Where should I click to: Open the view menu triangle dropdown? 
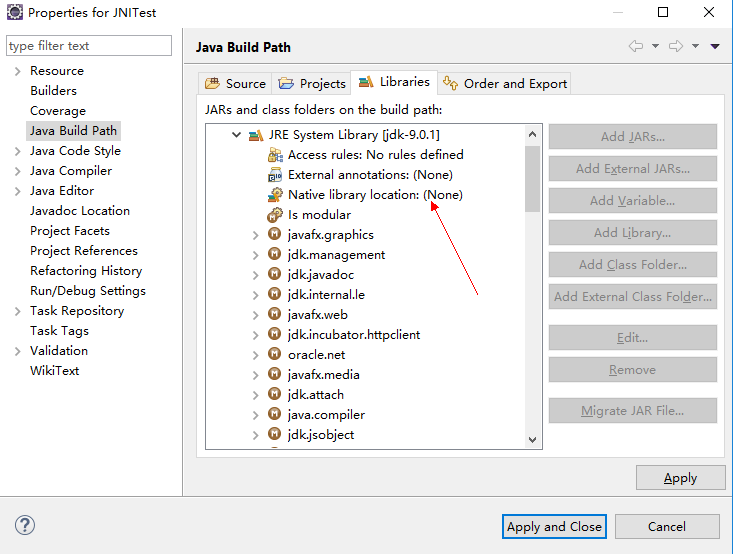[715, 46]
